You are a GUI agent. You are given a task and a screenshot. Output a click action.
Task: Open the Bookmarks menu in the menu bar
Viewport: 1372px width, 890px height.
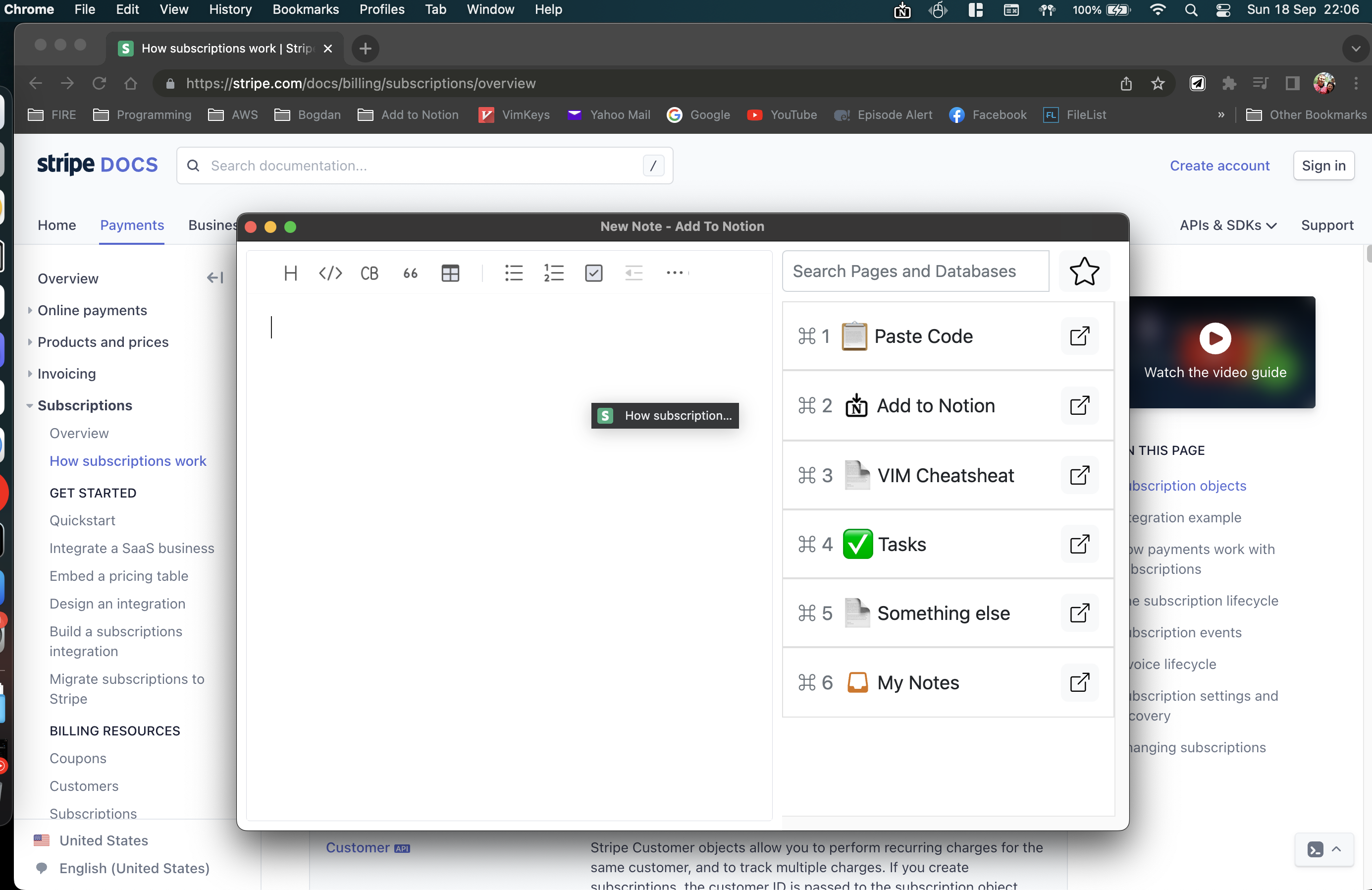306,9
